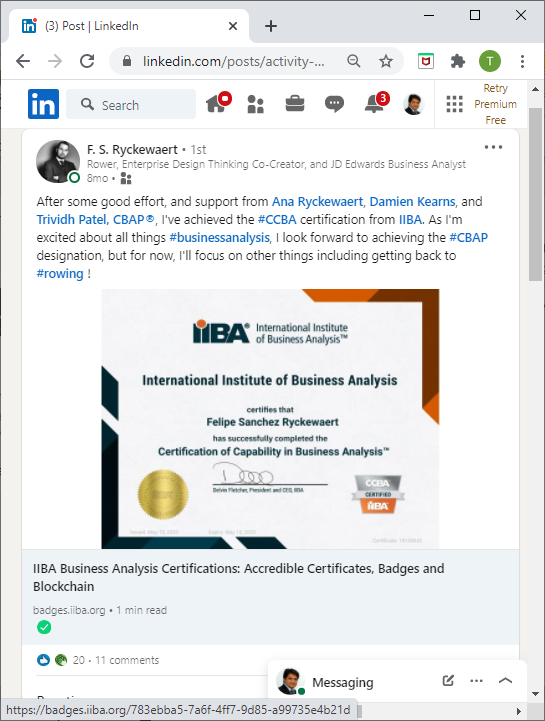545x721 pixels.
Task: Open the Work apps grid icon
Action: click(454, 104)
